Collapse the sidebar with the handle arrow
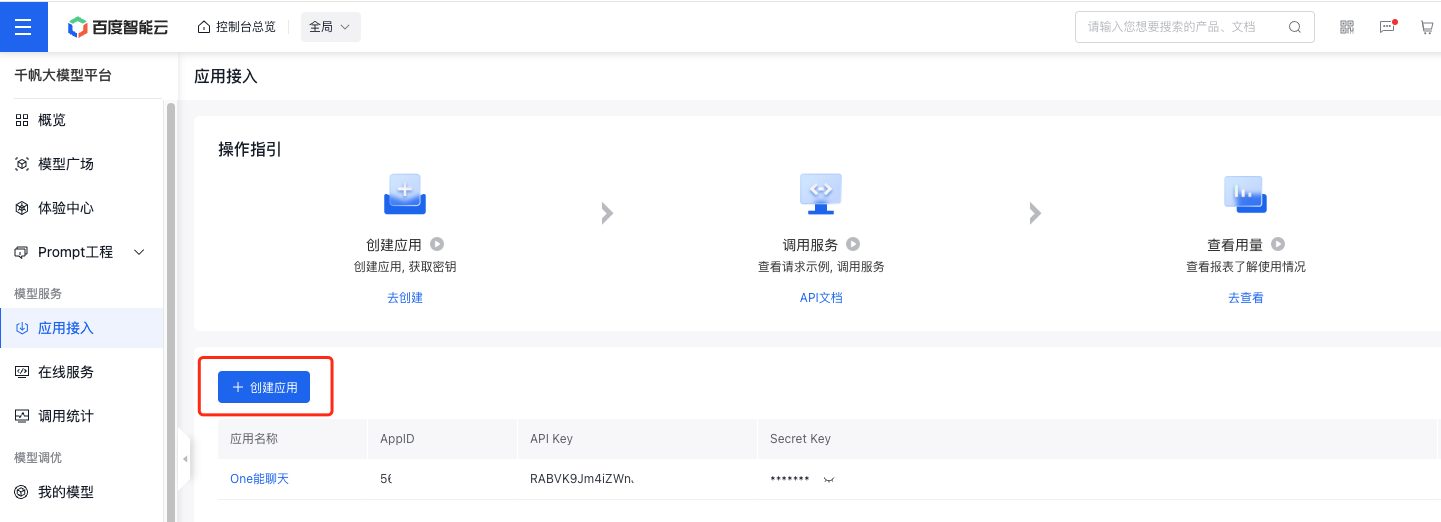Viewport: 1441px width, 522px height. point(184,459)
